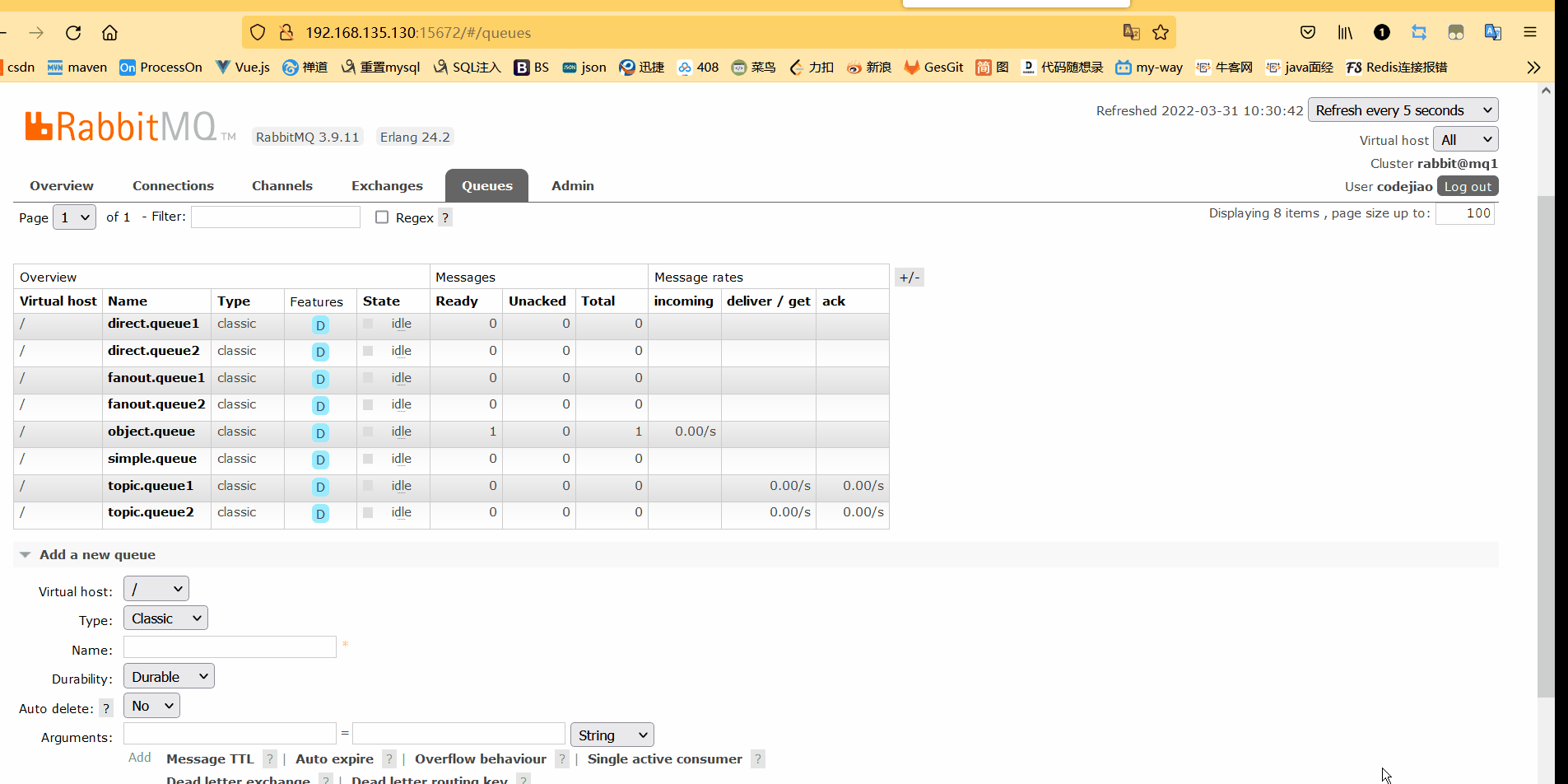Open the shield tracking protection icon
Screen dimensions: 1568x784
coord(258,33)
